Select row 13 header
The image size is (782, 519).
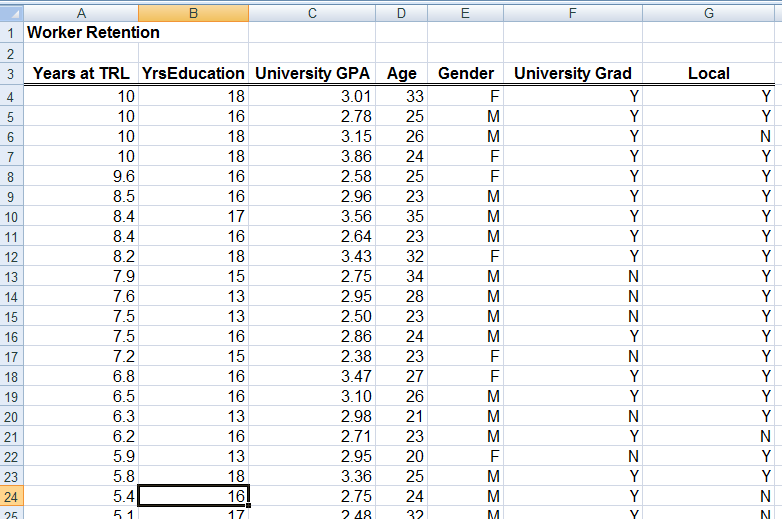[11, 276]
